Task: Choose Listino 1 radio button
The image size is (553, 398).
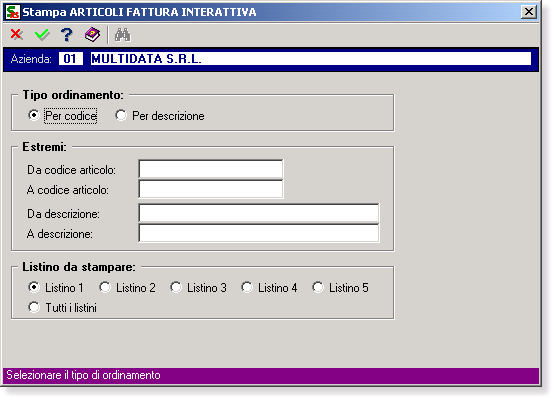Action: 34,287
